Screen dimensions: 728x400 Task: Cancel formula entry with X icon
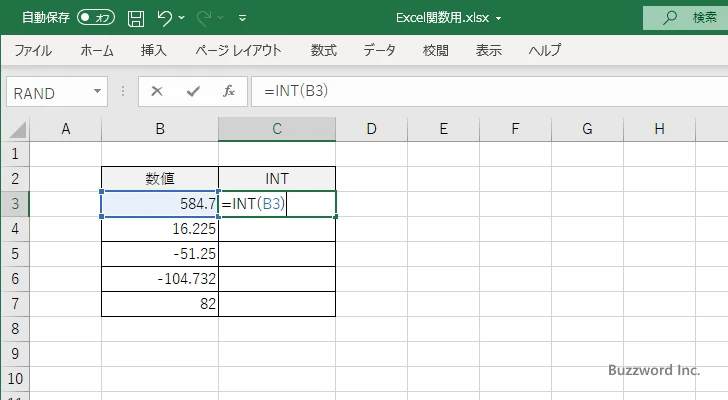pyautogui.click(x=156, y=92)
